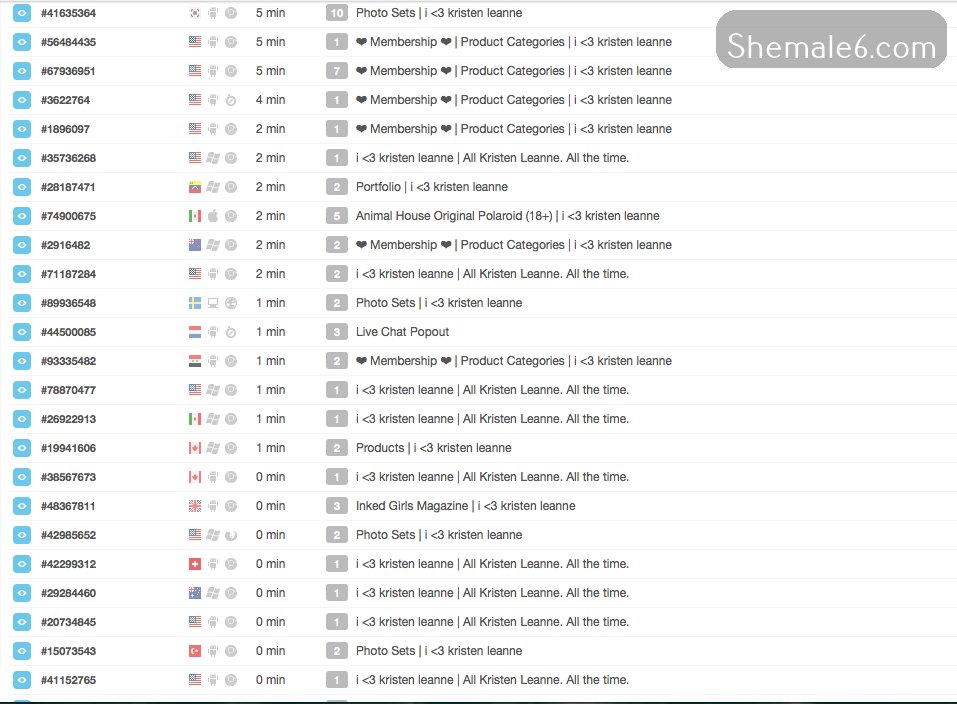Click the badge 3 beside Inked Girls Magazine
The height and width of the screenshot is (704, 957).
click(337, 506)
